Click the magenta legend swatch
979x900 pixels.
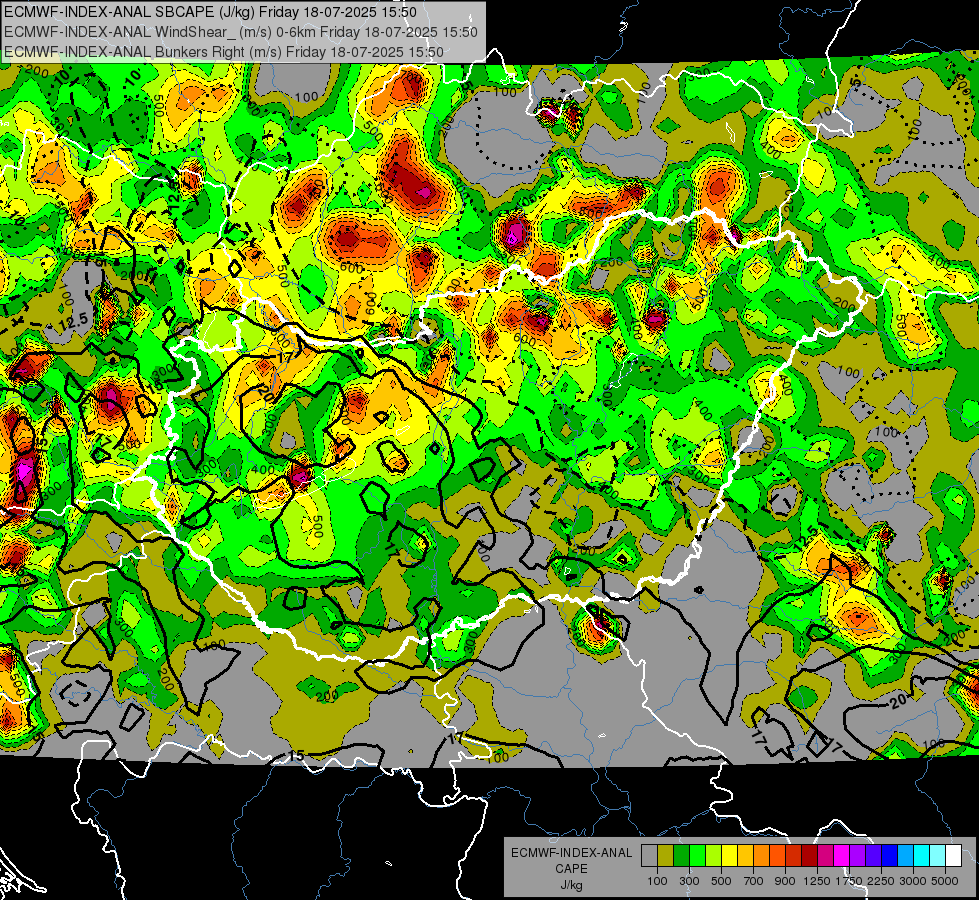click(x=842, y=855)
